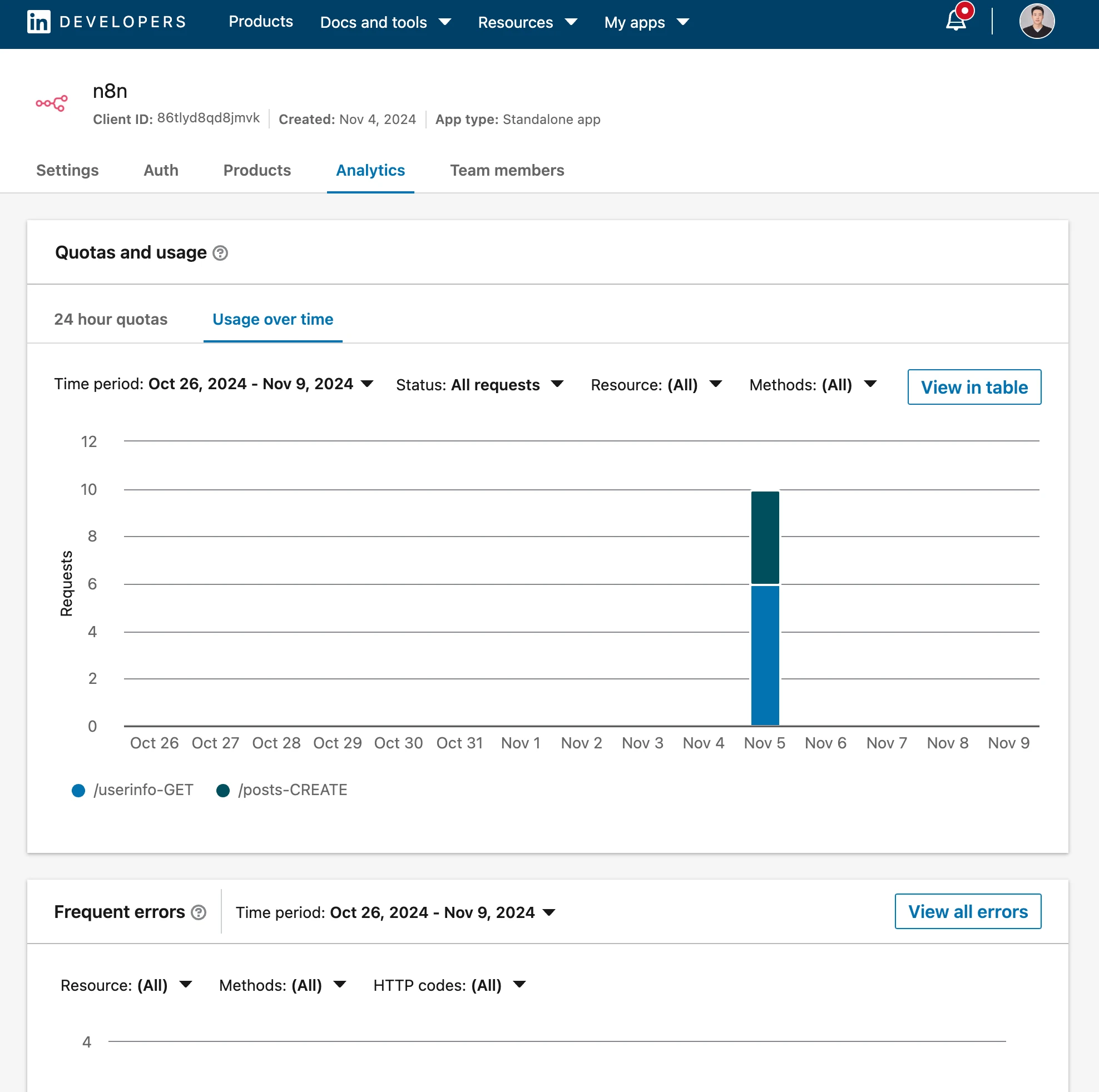The image size is (1099, 1092).
Task: Open the Team members tab
Action: (x=507, y=170)
